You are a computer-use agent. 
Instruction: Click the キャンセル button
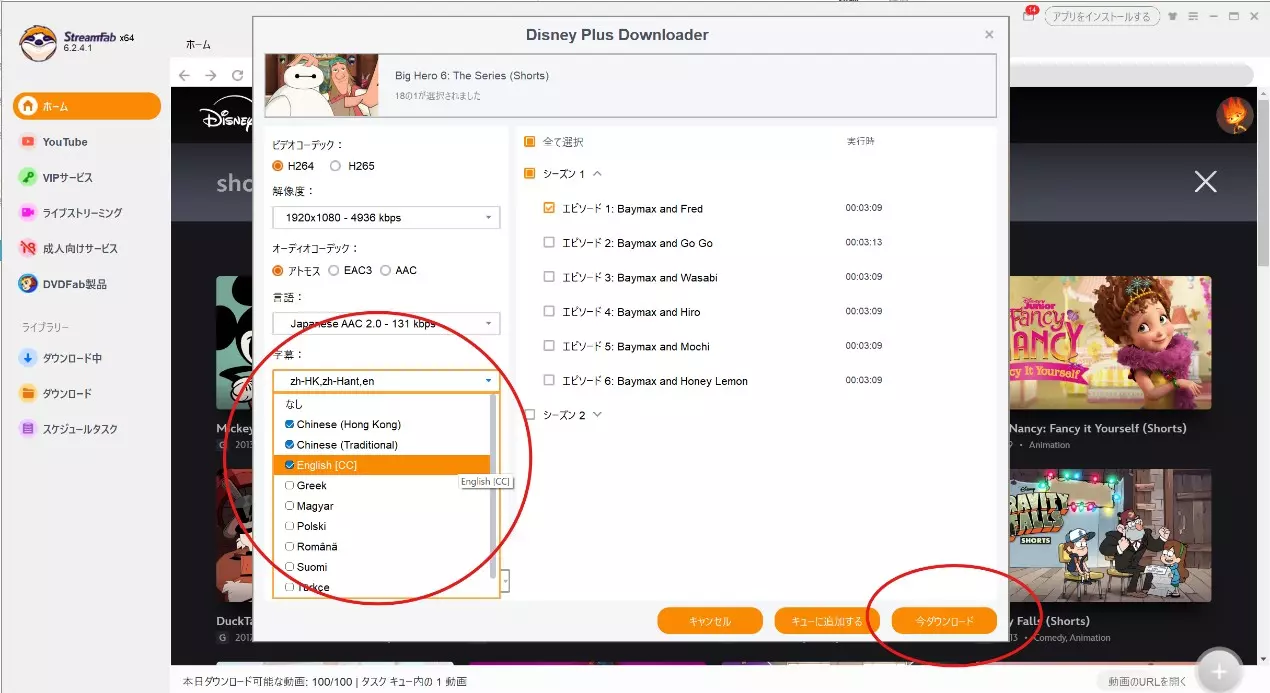[x=710, y=621]
